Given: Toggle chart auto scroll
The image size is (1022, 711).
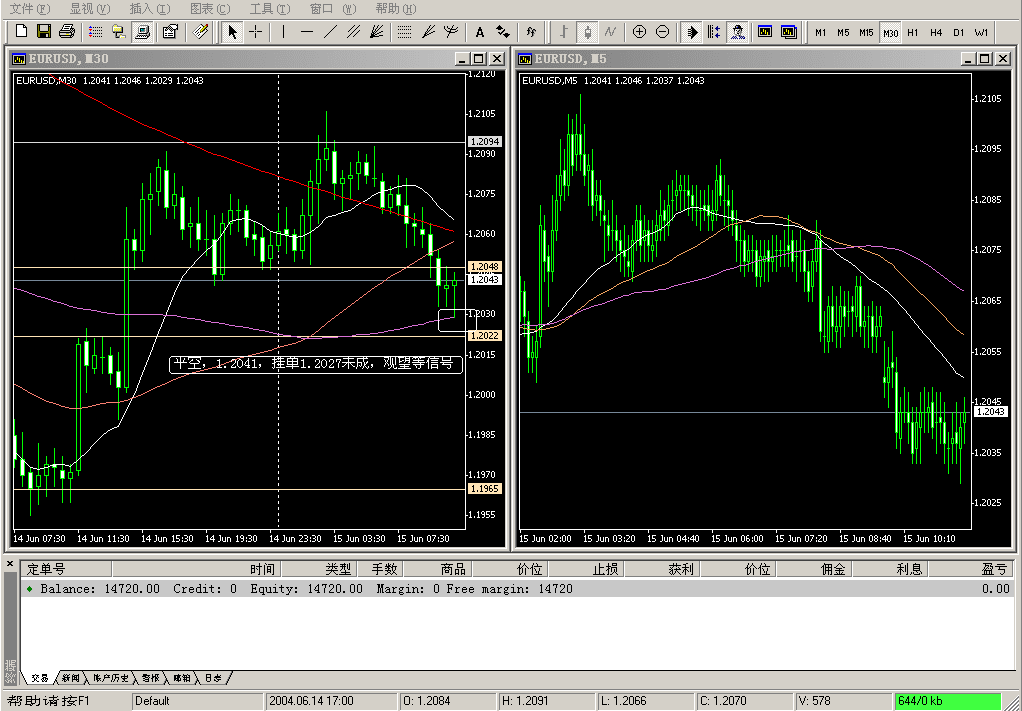Looking at the screenshot, I should tap(692, 31).
